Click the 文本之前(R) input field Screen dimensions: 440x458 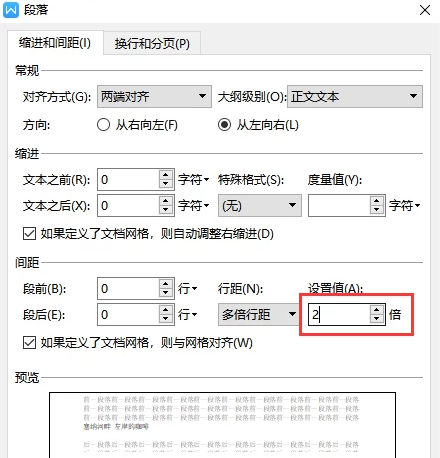coord(128,180)
